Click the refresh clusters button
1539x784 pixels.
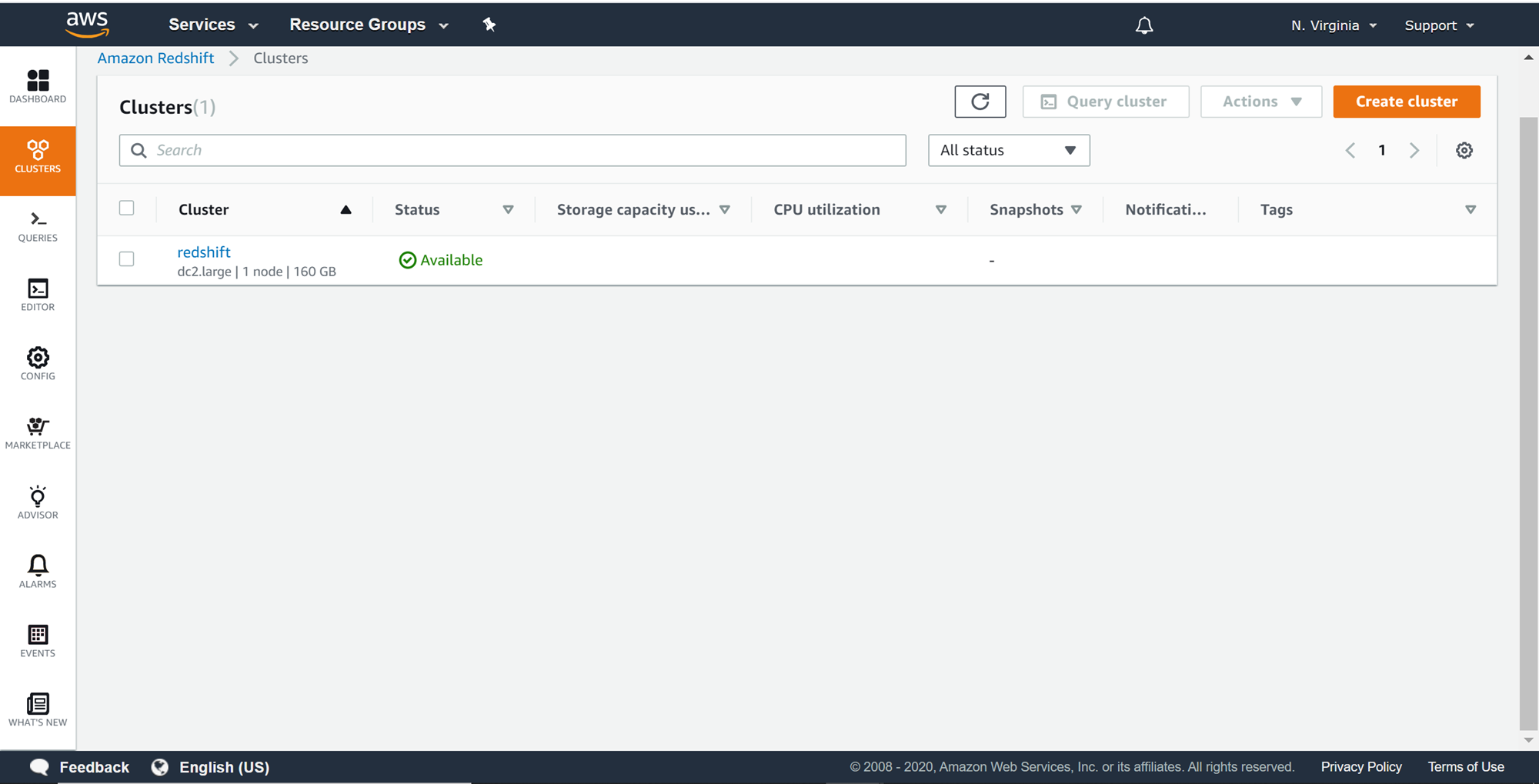point(980,102)
